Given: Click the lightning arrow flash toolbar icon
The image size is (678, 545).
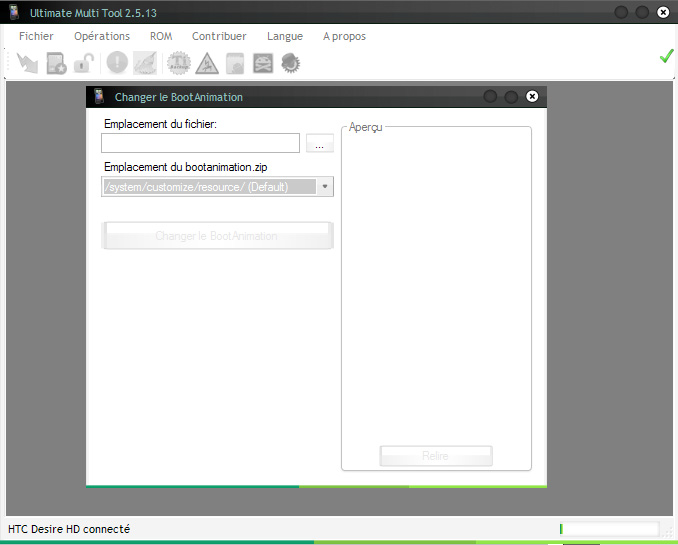Looking at the screenshot, I should click(x=27, y=63).
